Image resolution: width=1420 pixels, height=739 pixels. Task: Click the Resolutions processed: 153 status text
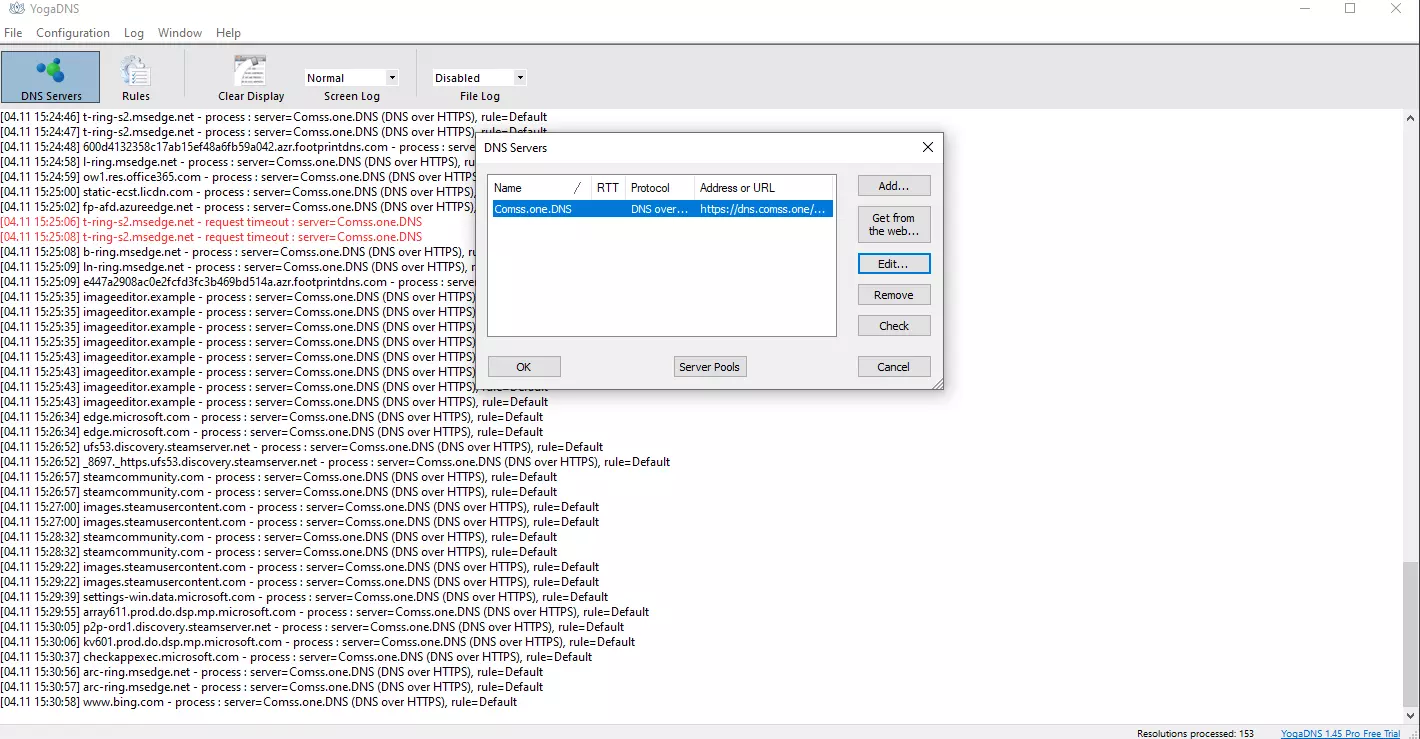pos(1195,733)
